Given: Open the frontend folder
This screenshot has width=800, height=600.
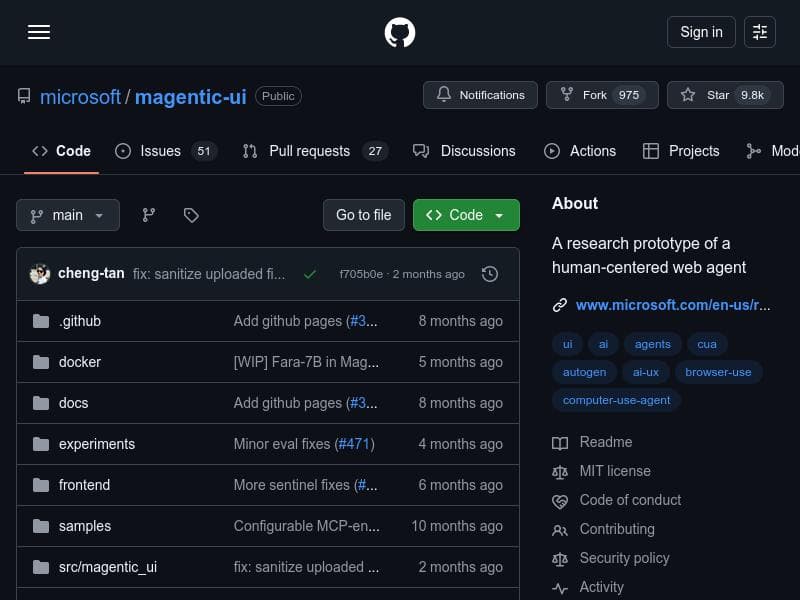Looking at the screenshot, I should 84,485.
